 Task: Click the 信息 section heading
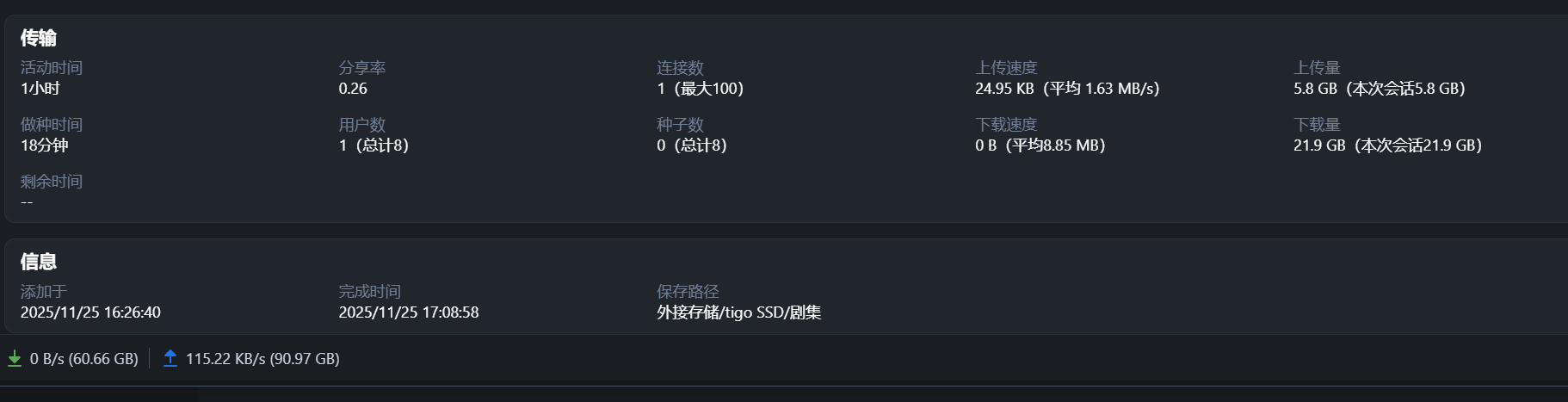coord(39,262)
